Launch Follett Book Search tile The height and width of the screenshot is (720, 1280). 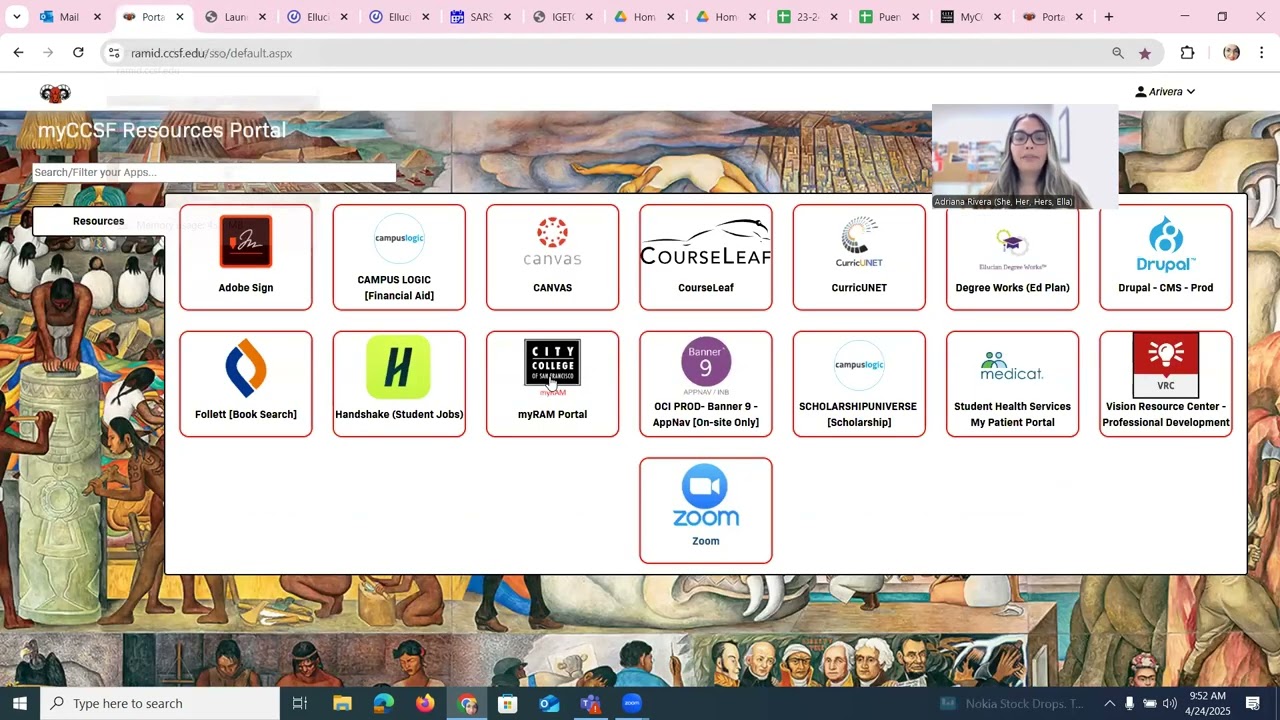pyautogui.click(x=246, y=384)
